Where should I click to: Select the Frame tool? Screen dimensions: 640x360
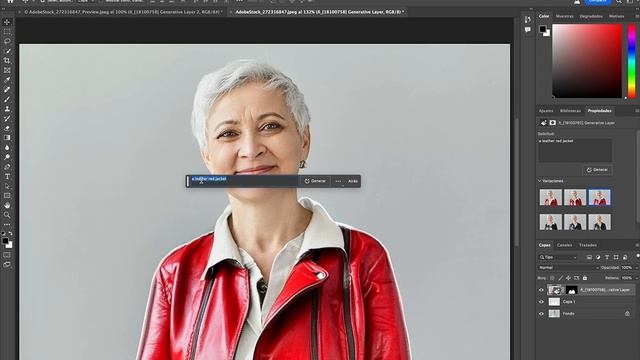(x=7, y=70)
